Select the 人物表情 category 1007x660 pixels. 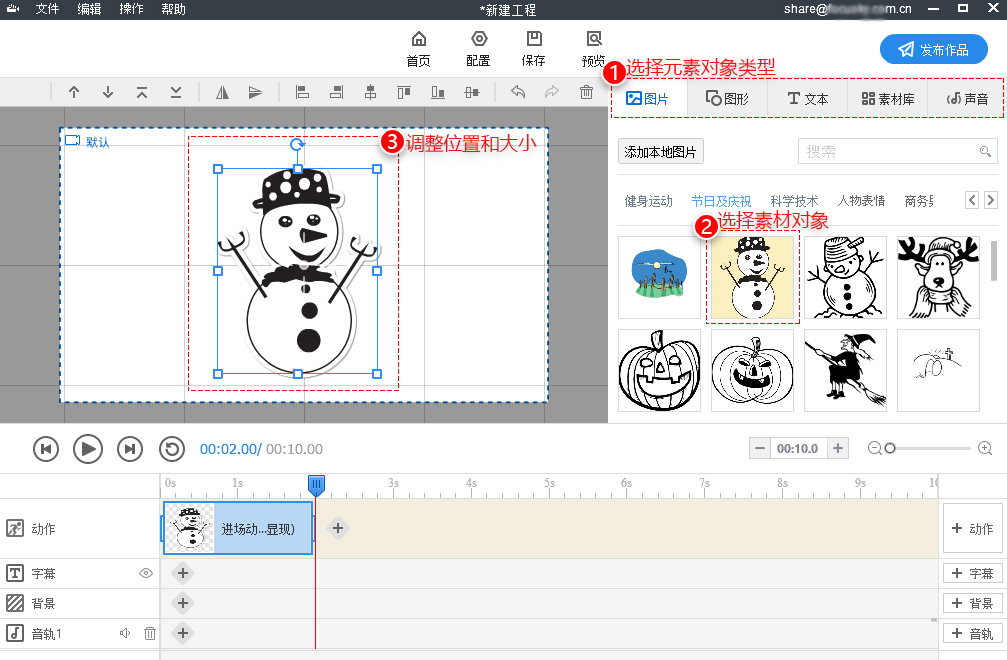click(x=861, y=201)
